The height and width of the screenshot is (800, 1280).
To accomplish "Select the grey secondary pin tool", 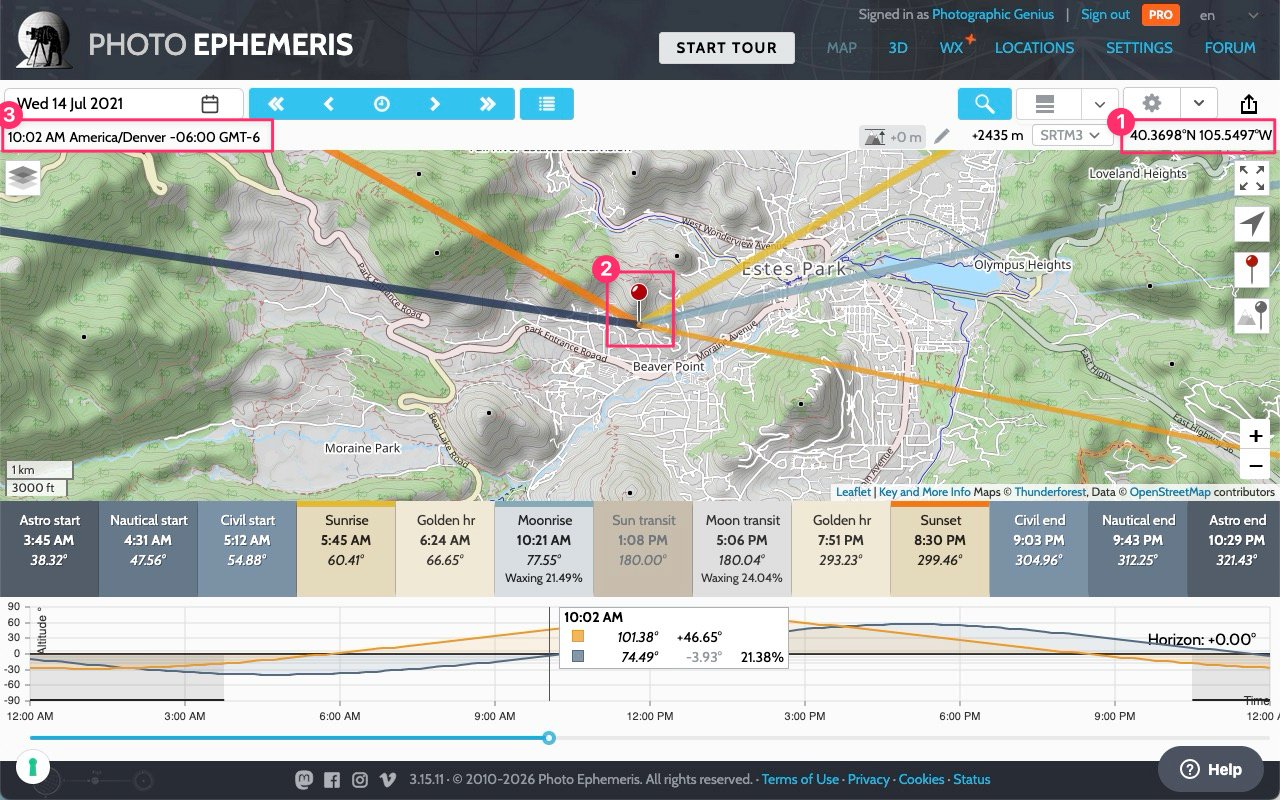I will click(1252, 314).
